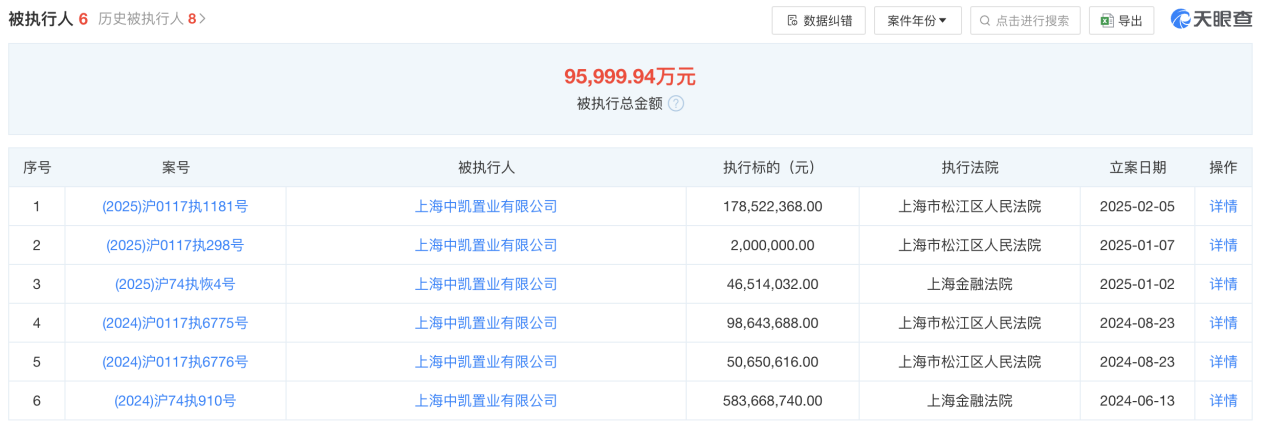Click the date 2025-01-02

point(1138,284)
